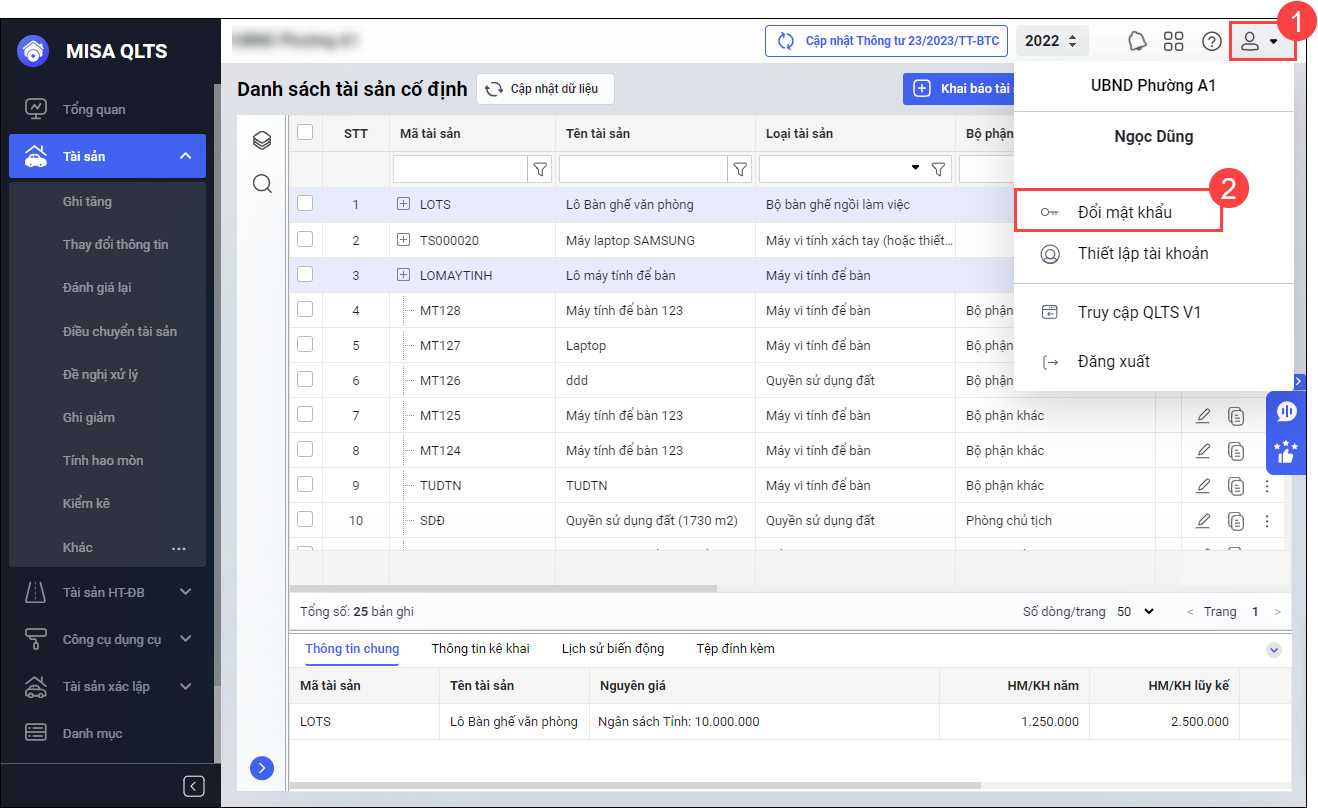Click the Cập nhật dữ liệu button
This screenshot has width=1318, height=808.
pyautogui.click(x=545, y=89)
